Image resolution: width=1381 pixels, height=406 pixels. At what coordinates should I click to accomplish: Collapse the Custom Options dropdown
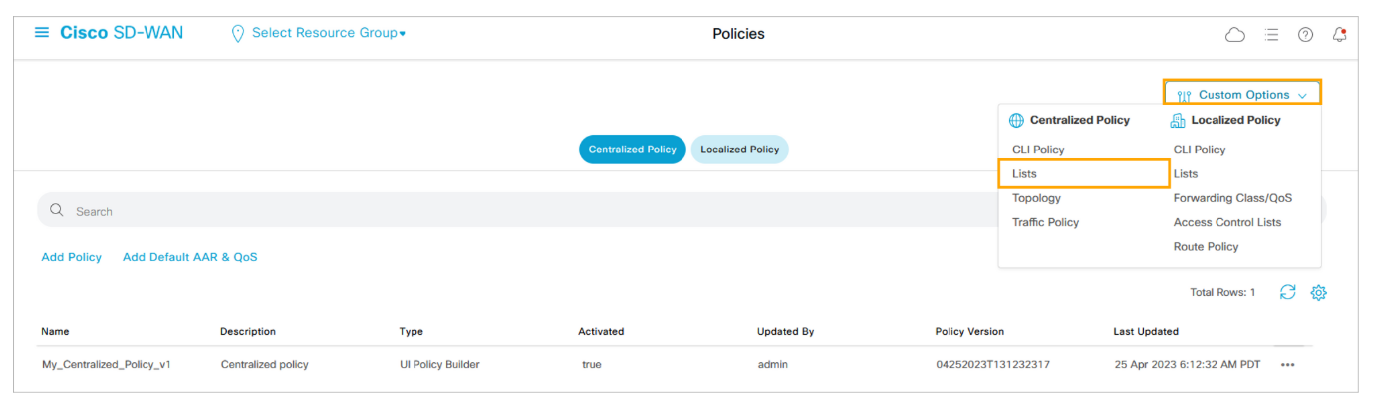1242,95
